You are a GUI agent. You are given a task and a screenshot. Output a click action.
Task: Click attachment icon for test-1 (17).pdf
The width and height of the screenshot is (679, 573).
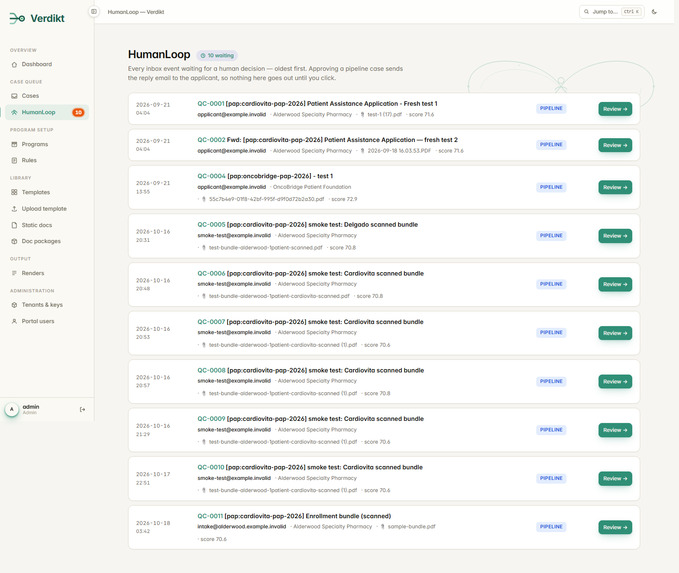coord(362,115)
